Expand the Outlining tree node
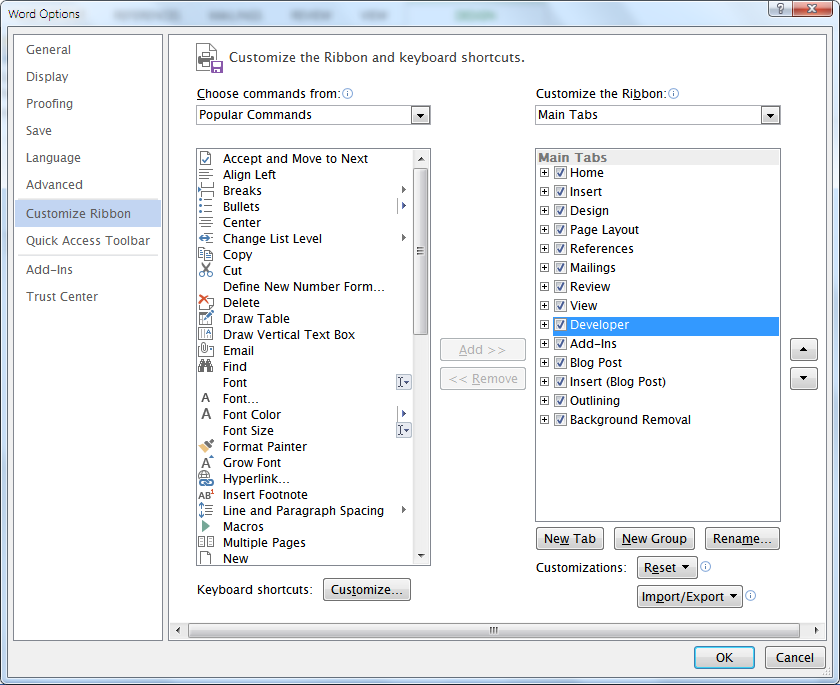 point(544,401)
